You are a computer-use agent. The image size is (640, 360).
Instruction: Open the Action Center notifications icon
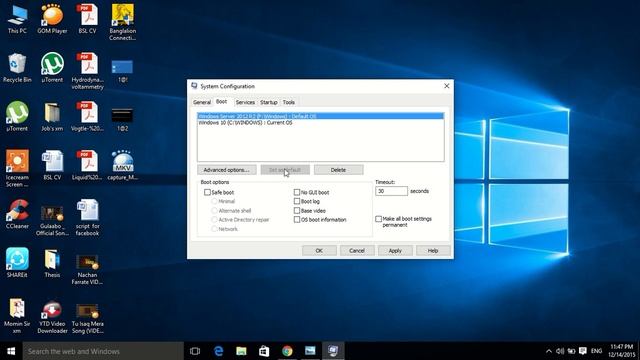click(x=583, y=351)
